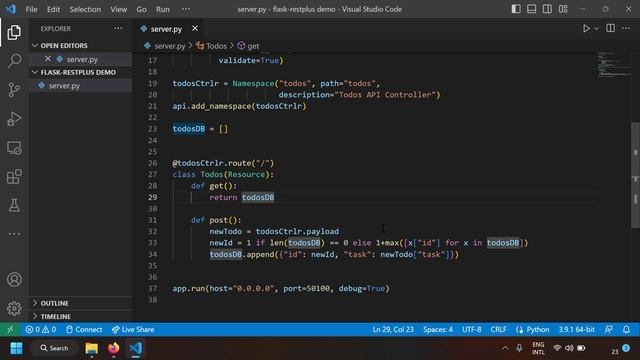Screen dimensions: 640x360
Task: Change line endings via CRLF entry
Action: [x=498, y=329]
